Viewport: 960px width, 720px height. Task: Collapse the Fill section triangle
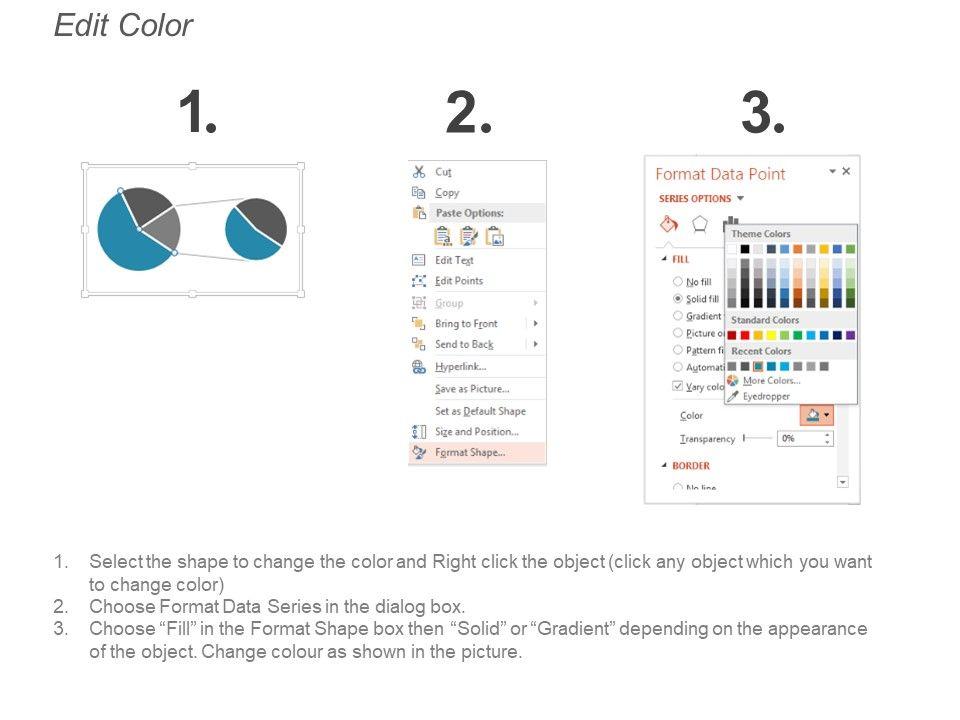coord(663,259)
